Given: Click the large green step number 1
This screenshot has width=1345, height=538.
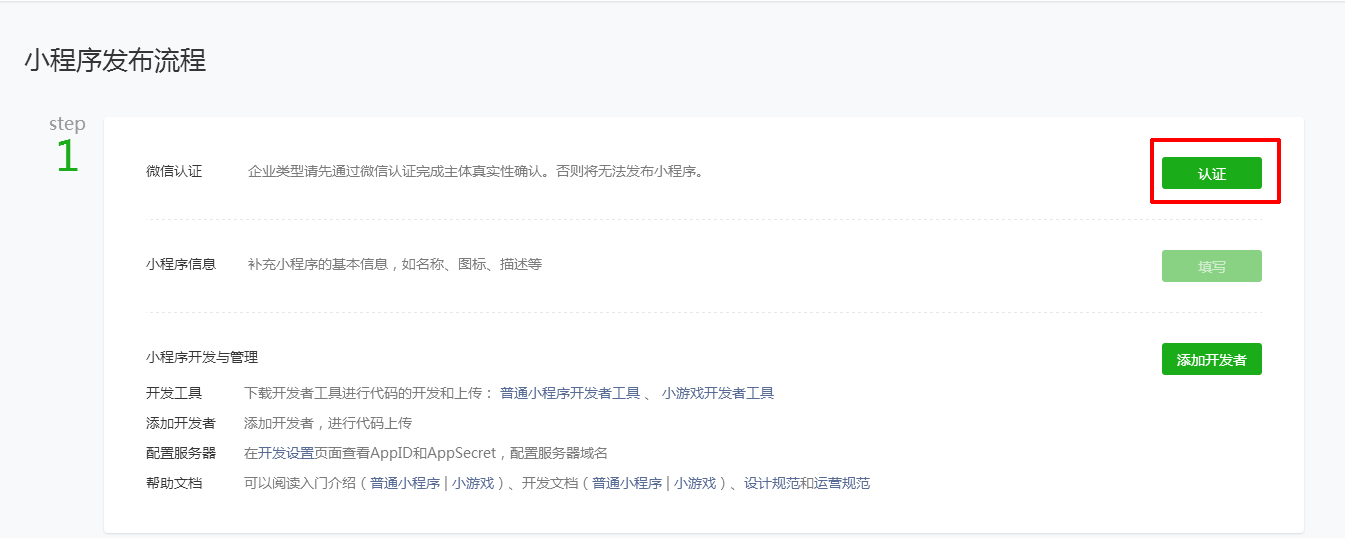Looking at the screenshot, I should 67,157.
